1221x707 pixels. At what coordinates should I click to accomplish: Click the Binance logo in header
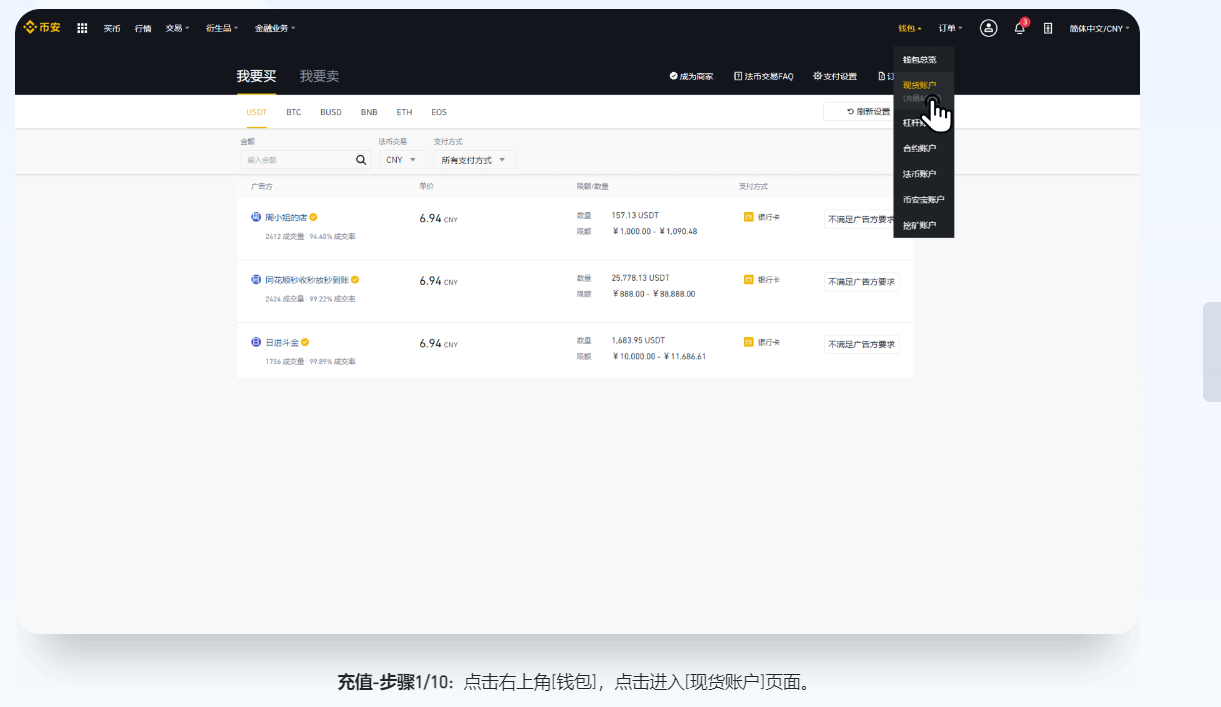tap(42, 28)
